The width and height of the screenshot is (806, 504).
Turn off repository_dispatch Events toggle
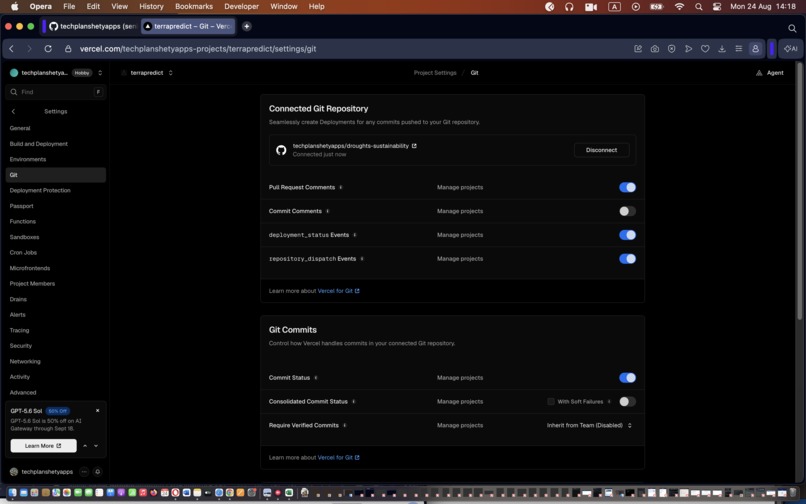(x=627, y=259)
